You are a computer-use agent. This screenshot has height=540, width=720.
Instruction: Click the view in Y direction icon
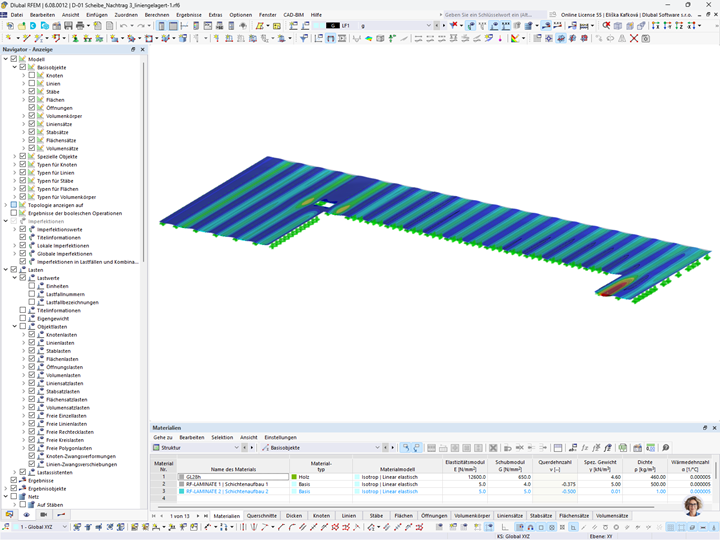click(x=667, y=26)
